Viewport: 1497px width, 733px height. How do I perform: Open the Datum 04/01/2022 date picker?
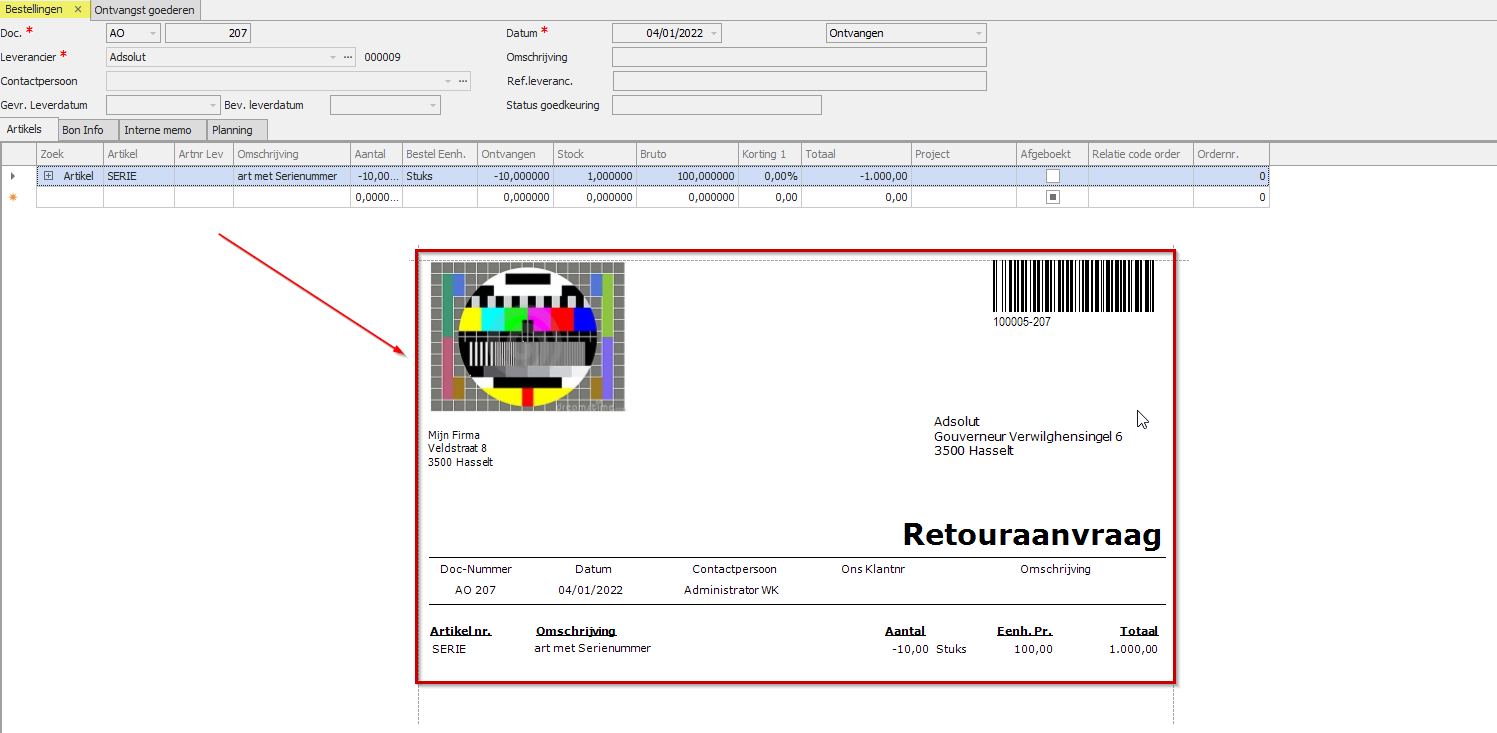(x=714, y=33)
